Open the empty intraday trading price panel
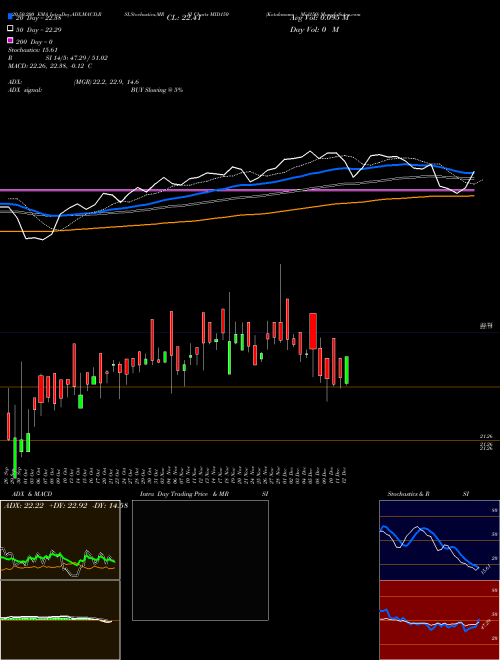 click(200, 560)
